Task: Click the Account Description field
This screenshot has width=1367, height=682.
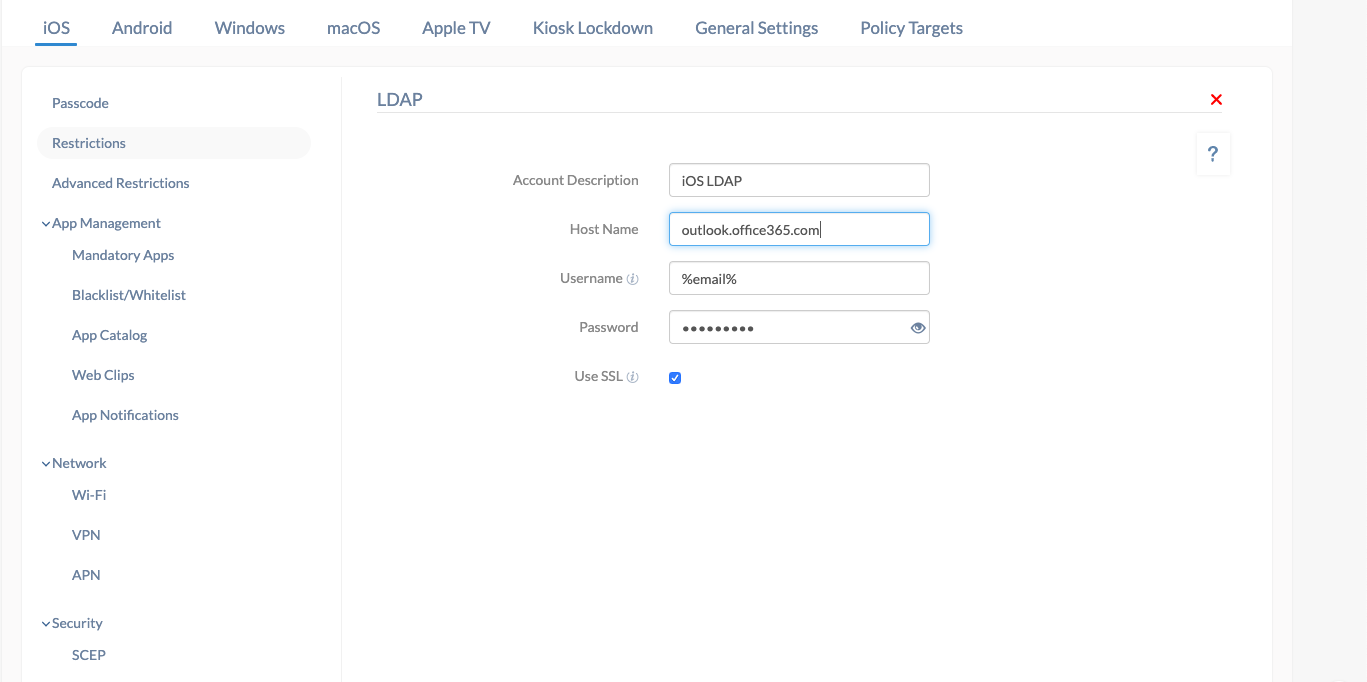Action: (799, 181)
